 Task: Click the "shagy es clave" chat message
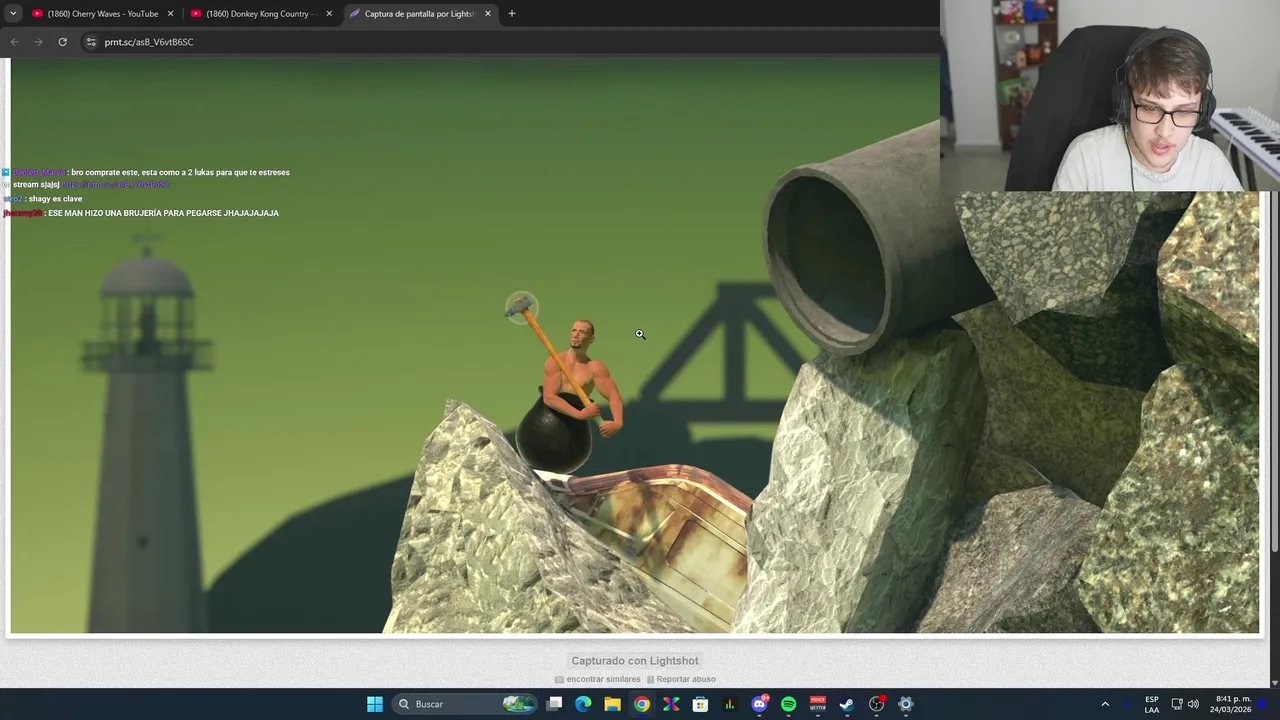point(55,199)
